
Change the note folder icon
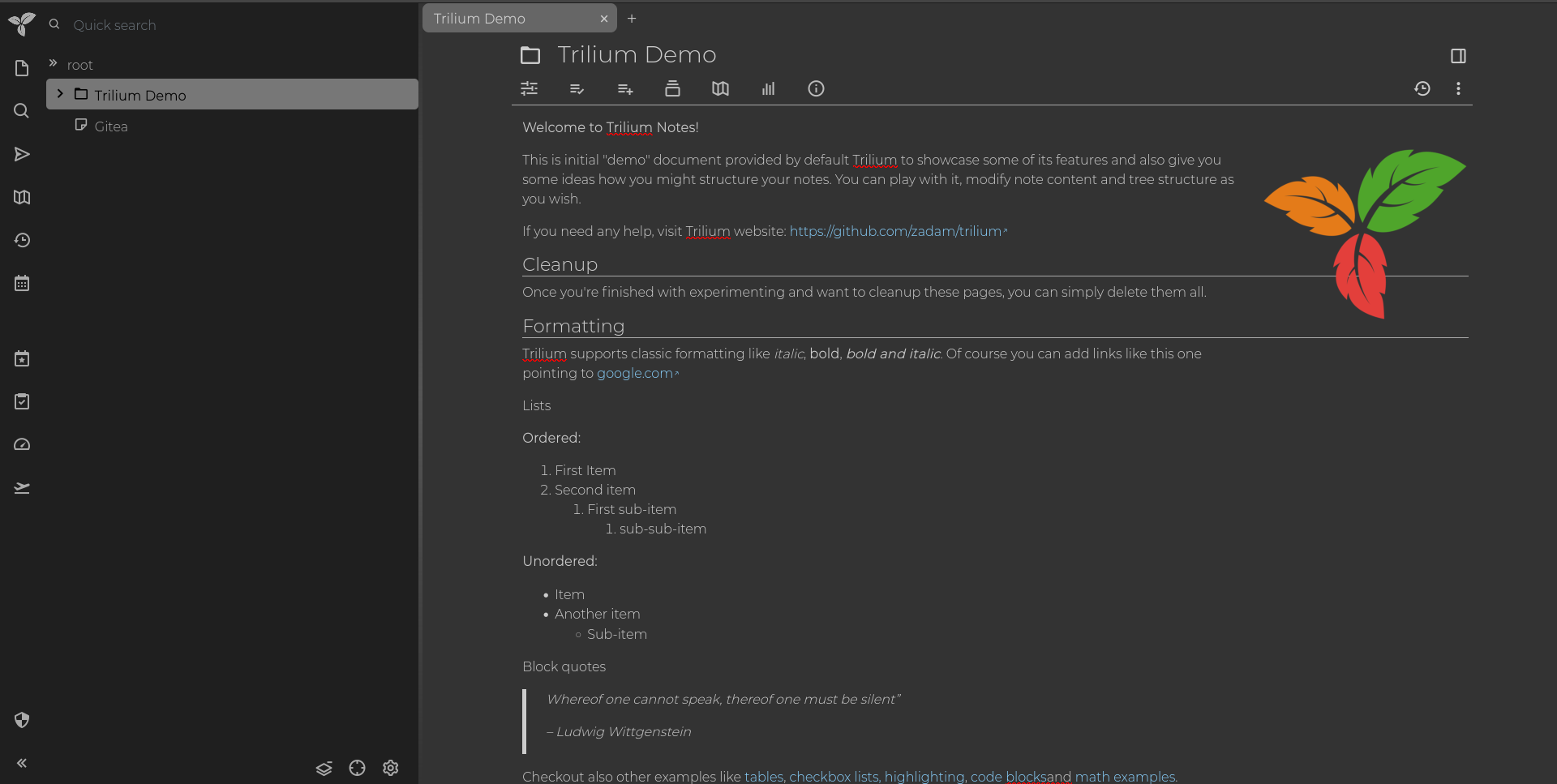(x=530, y=55)
